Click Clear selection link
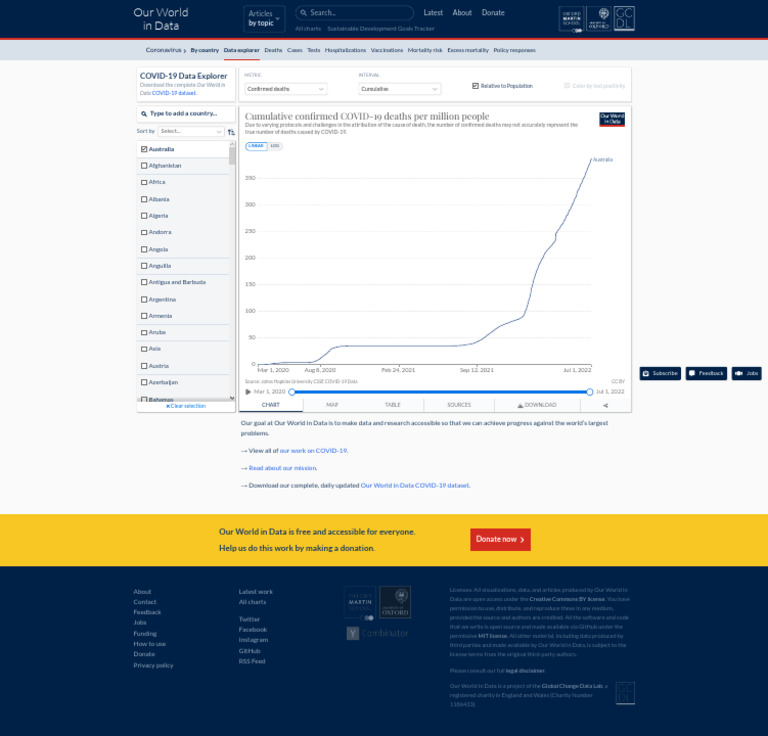 tap(186, 406)
